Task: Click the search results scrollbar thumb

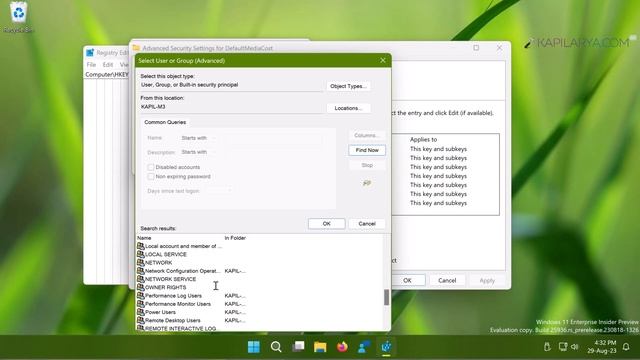Action: 386,297
